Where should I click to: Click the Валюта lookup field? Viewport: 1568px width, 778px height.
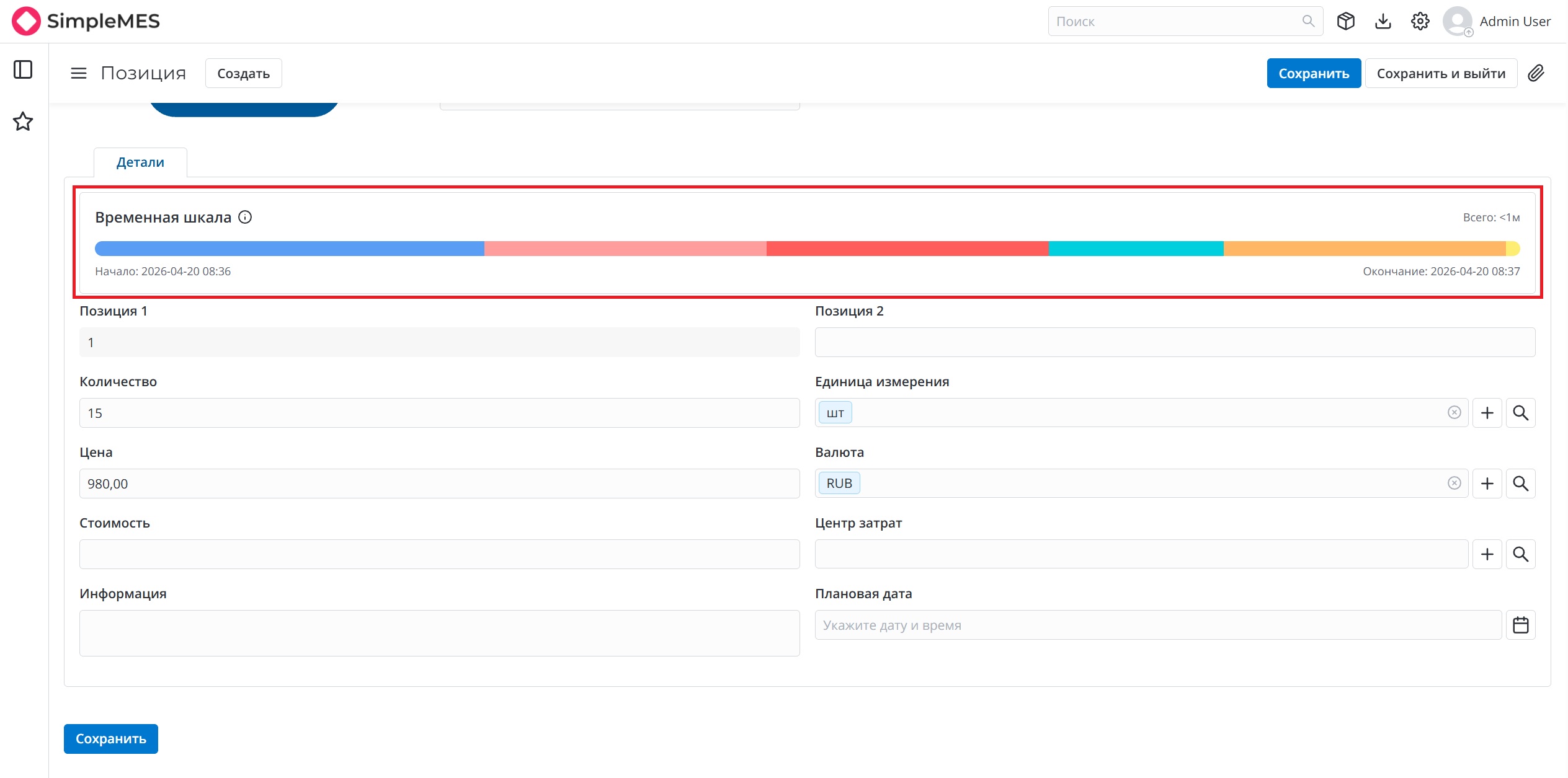[1141, 484]
